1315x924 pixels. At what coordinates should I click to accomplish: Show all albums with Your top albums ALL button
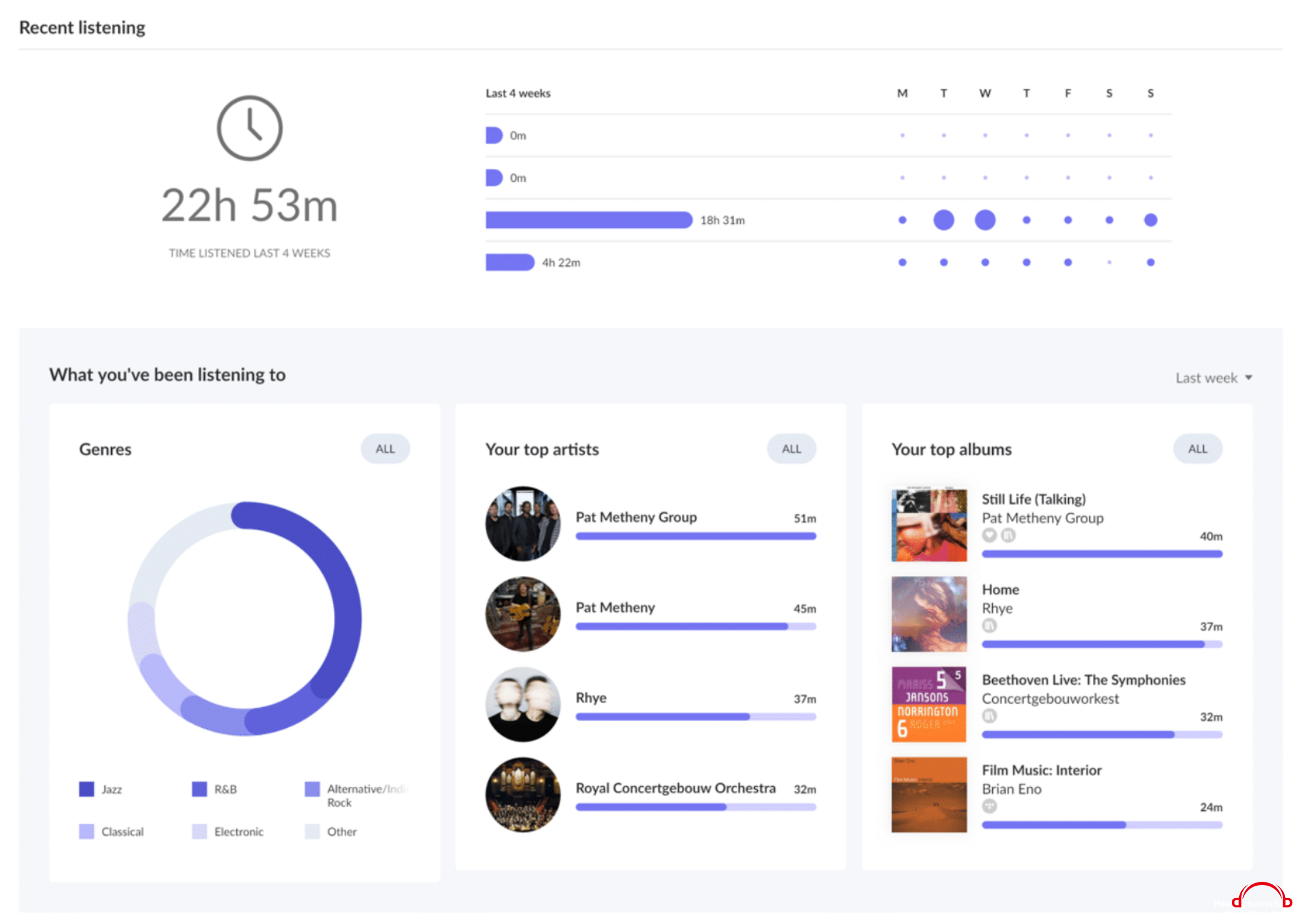[1197, 449]
